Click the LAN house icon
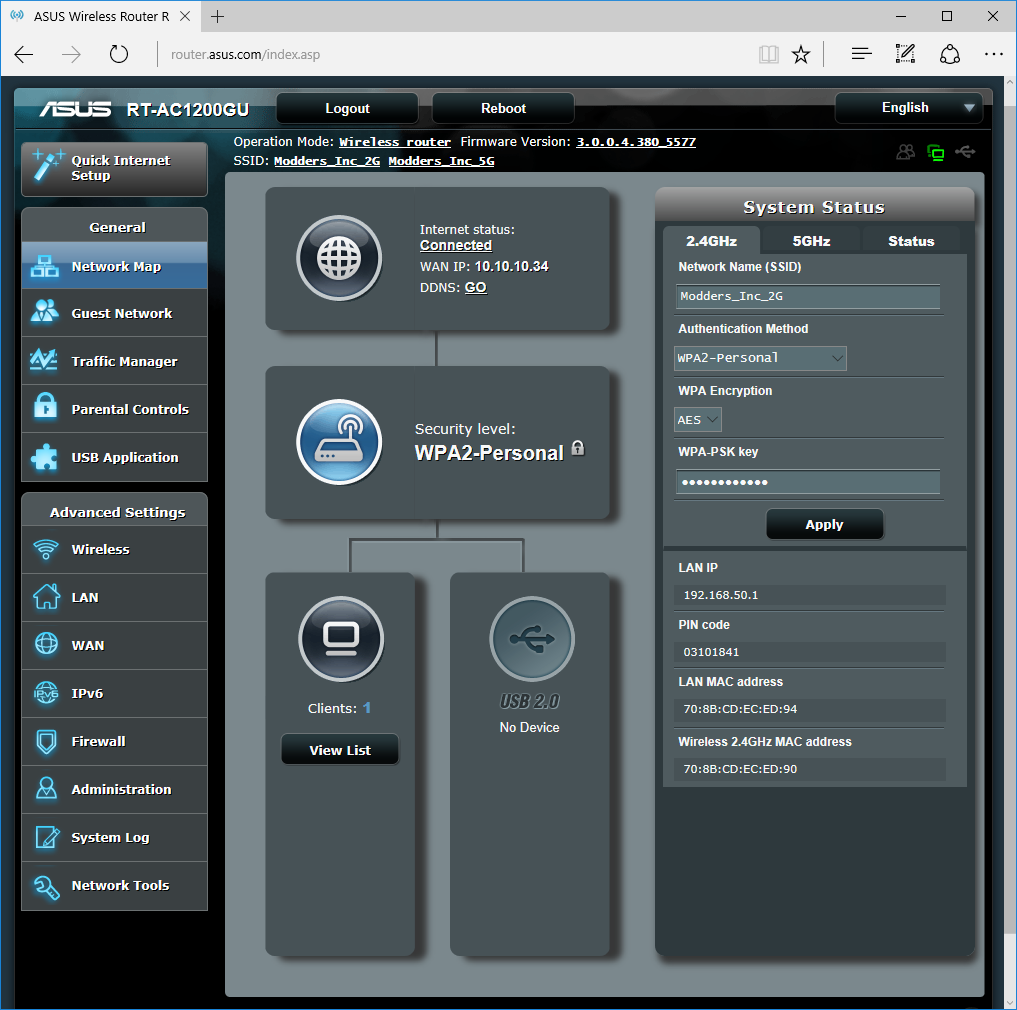The height and width of the screenshot is (1010, 1017). point(46,597)
